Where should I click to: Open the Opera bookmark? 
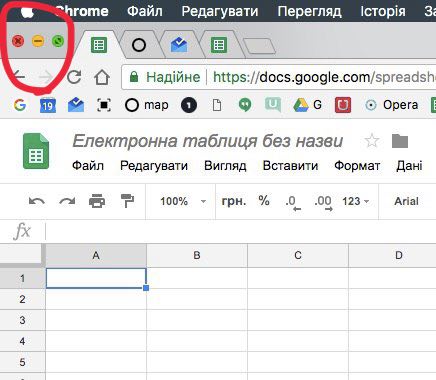tap(391, 105)
